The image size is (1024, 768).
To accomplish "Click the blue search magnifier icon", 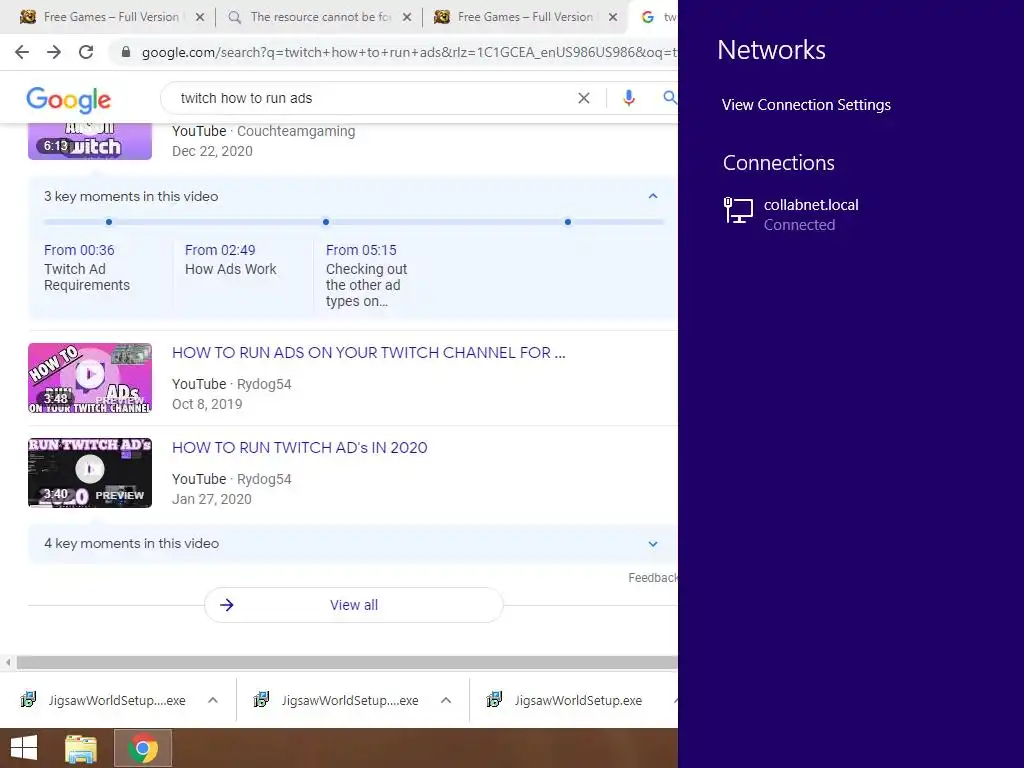I will tap(669, 98).
